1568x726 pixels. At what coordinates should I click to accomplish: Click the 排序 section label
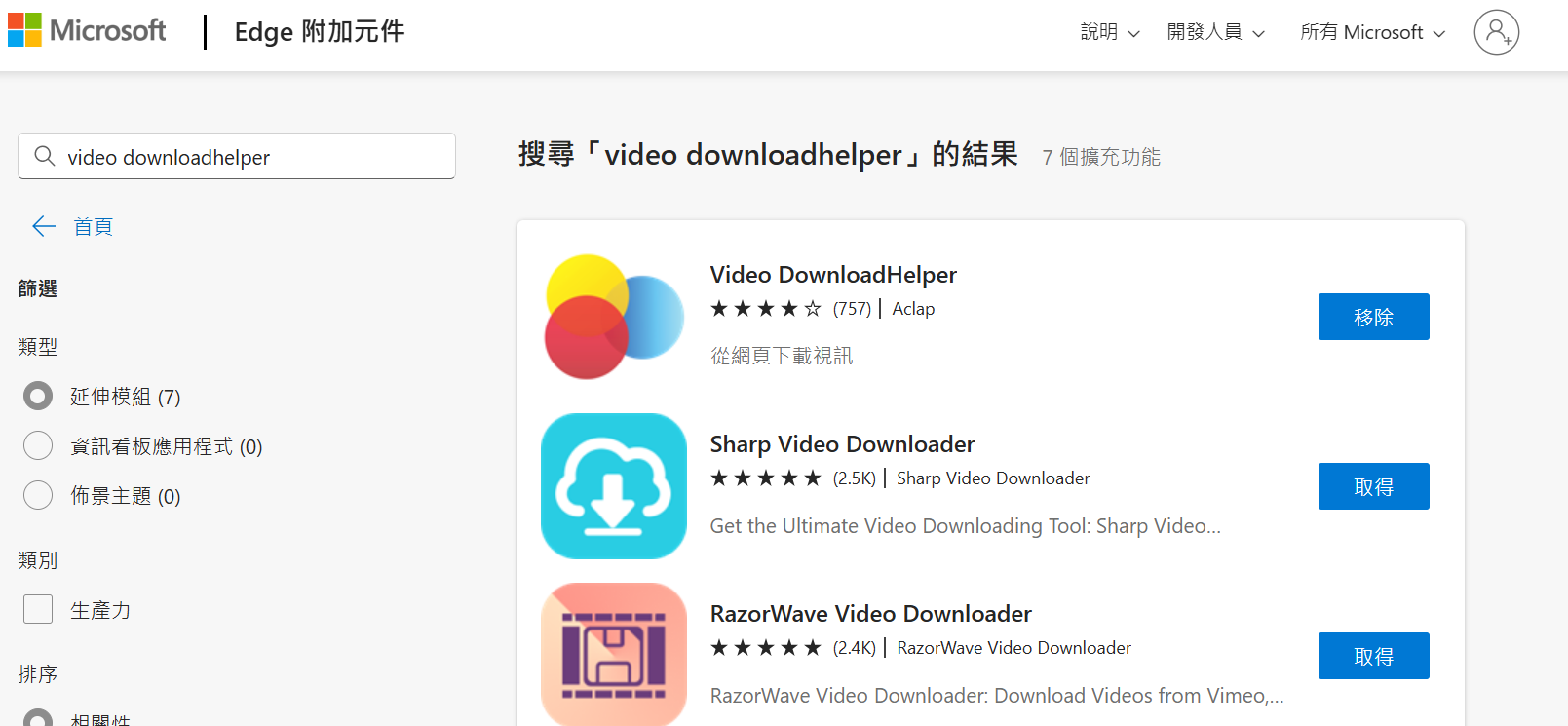[38, 674]
